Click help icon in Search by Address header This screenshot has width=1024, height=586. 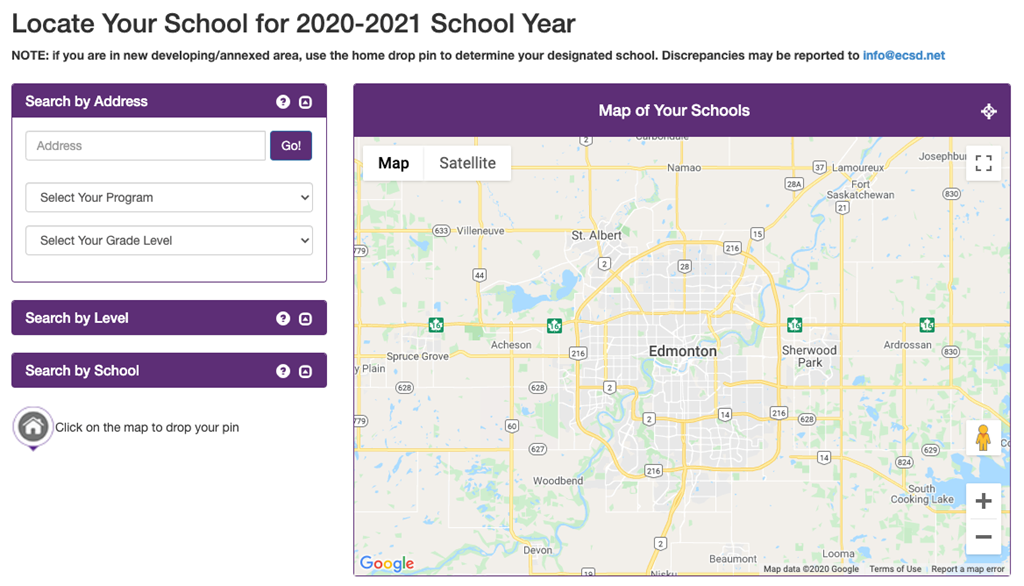tap(283, 102)
